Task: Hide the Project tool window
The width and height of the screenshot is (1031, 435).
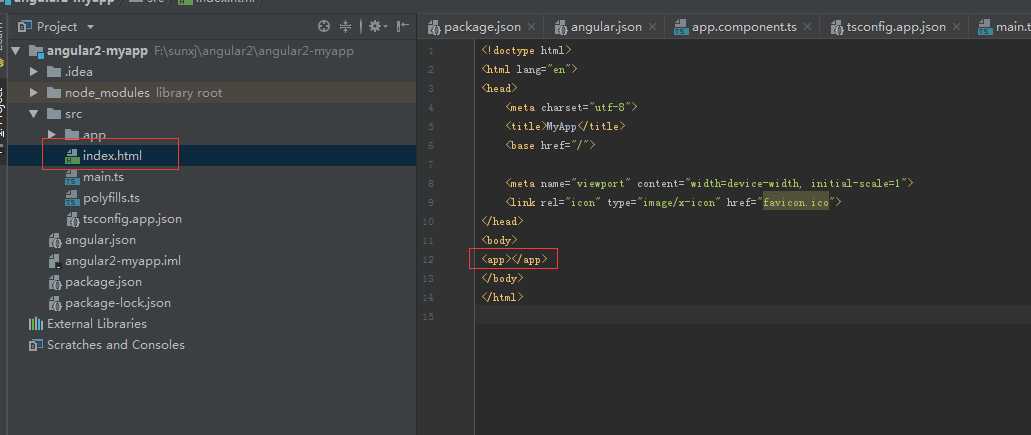Action: [403, 26]
